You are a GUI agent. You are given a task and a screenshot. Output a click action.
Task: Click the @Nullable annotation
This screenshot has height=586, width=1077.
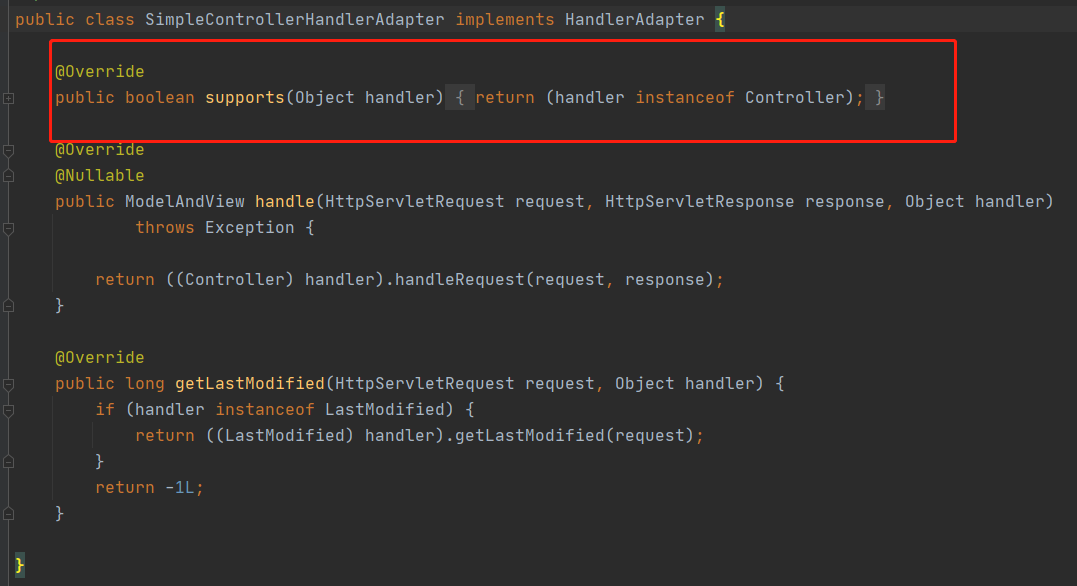tap(100, 176)
